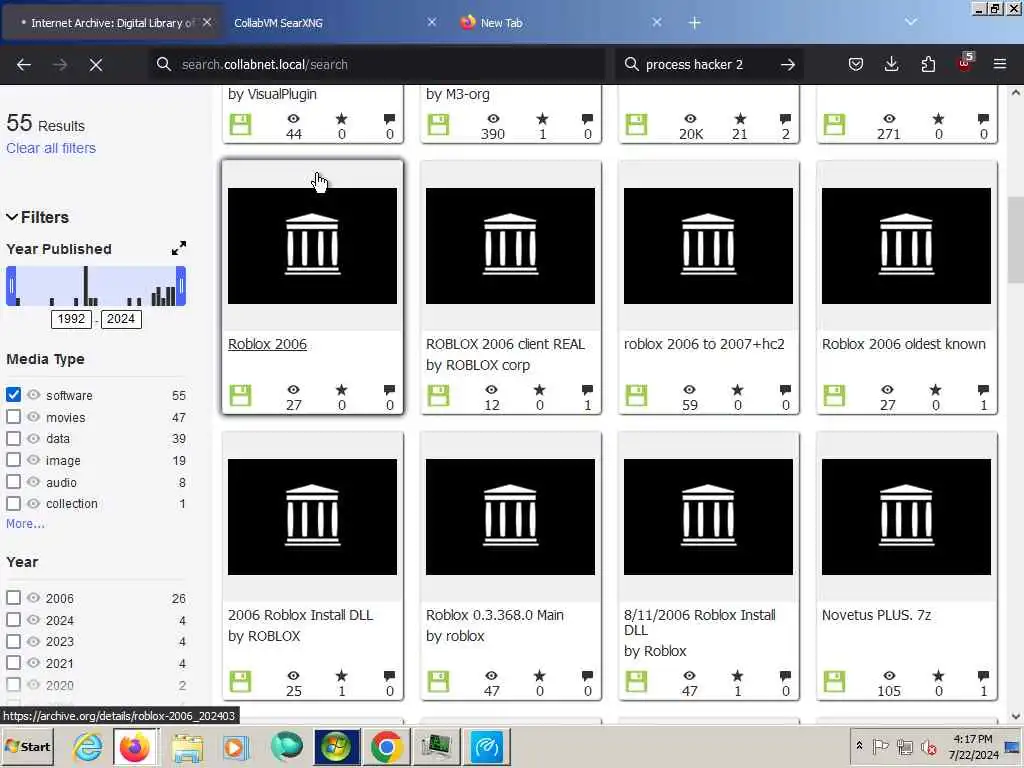Image resolution: width=1024 pixels, height=768 pixels.
Task: Switch to the CollabVM SearXNG tab
Action: (278, 23)
